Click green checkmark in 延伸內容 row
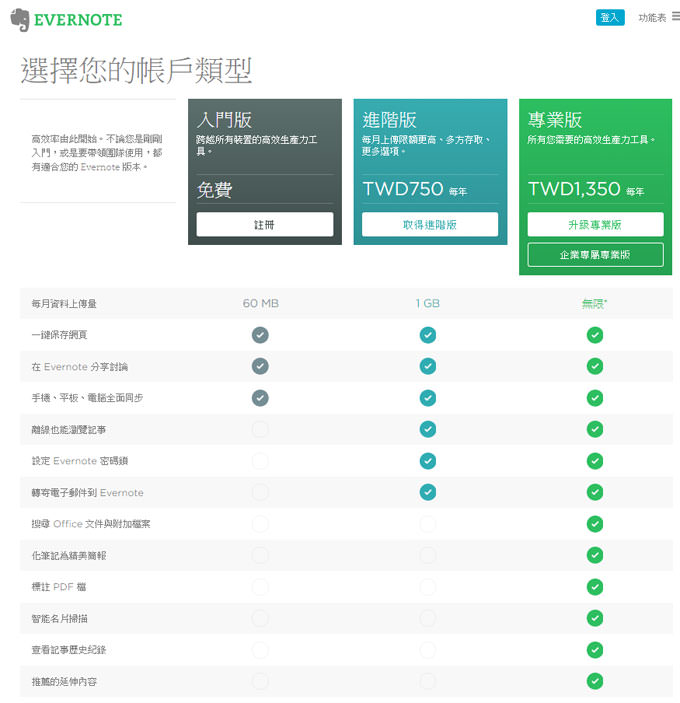 (x=595, y=681)
